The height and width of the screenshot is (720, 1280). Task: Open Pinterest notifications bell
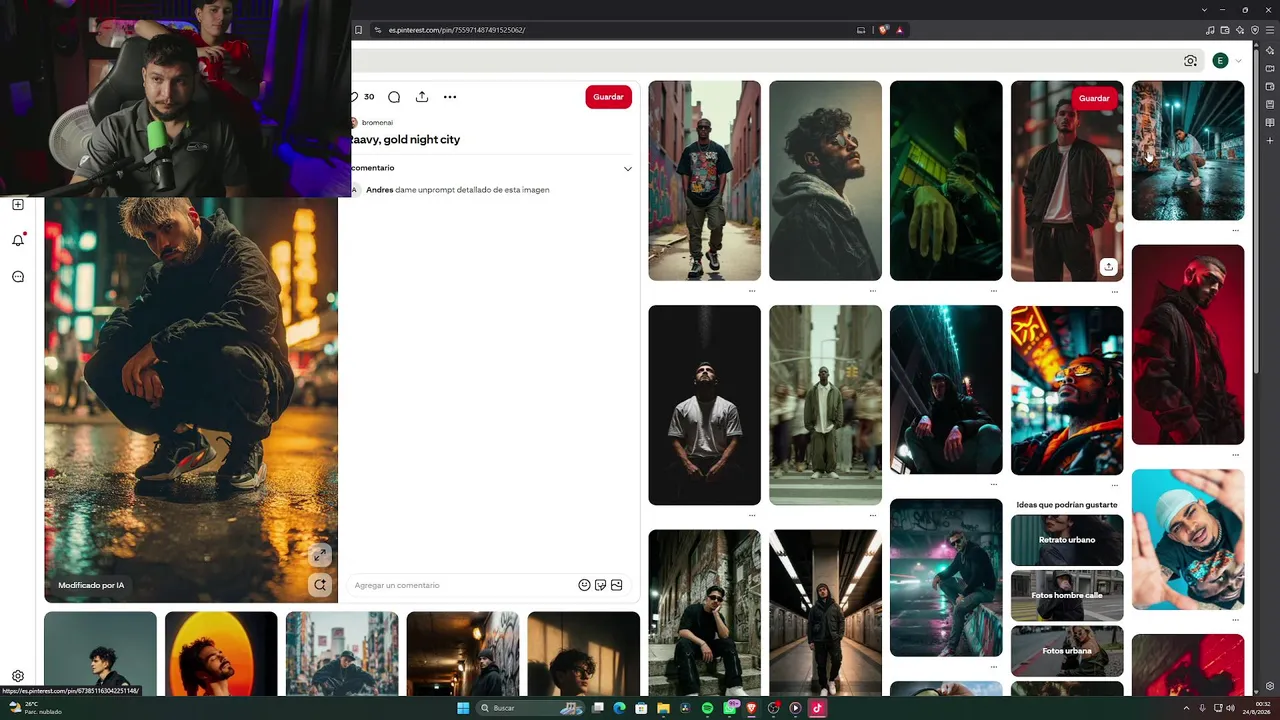click(x=18, y=240)
